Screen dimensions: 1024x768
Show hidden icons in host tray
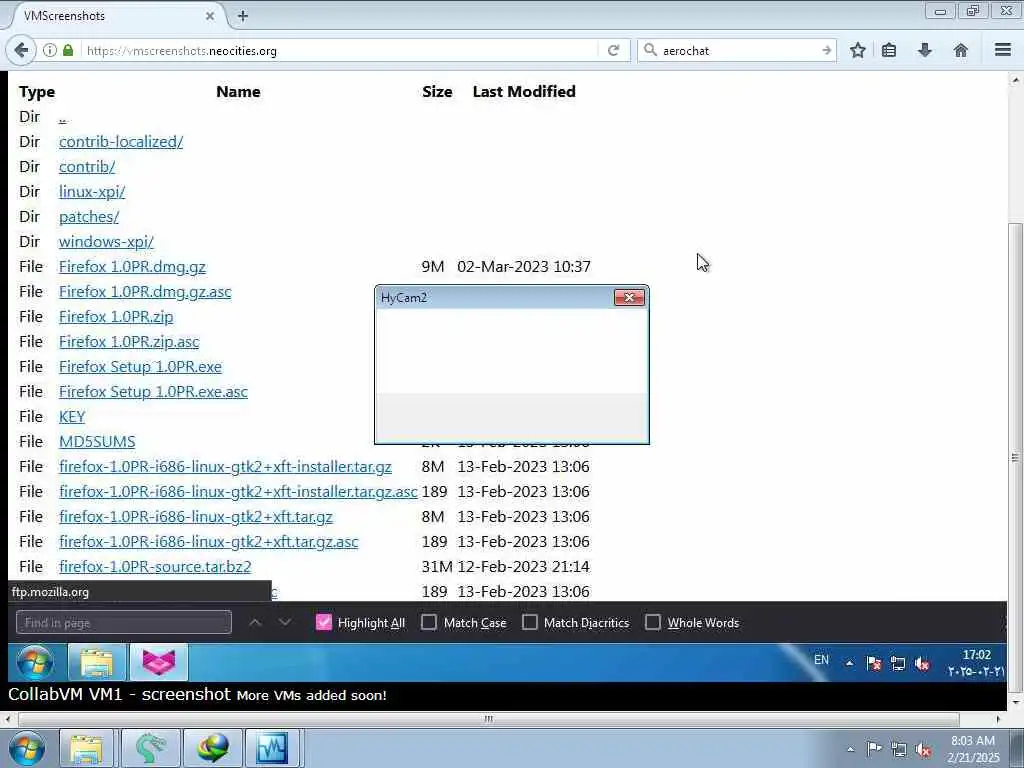coord(850,749)
